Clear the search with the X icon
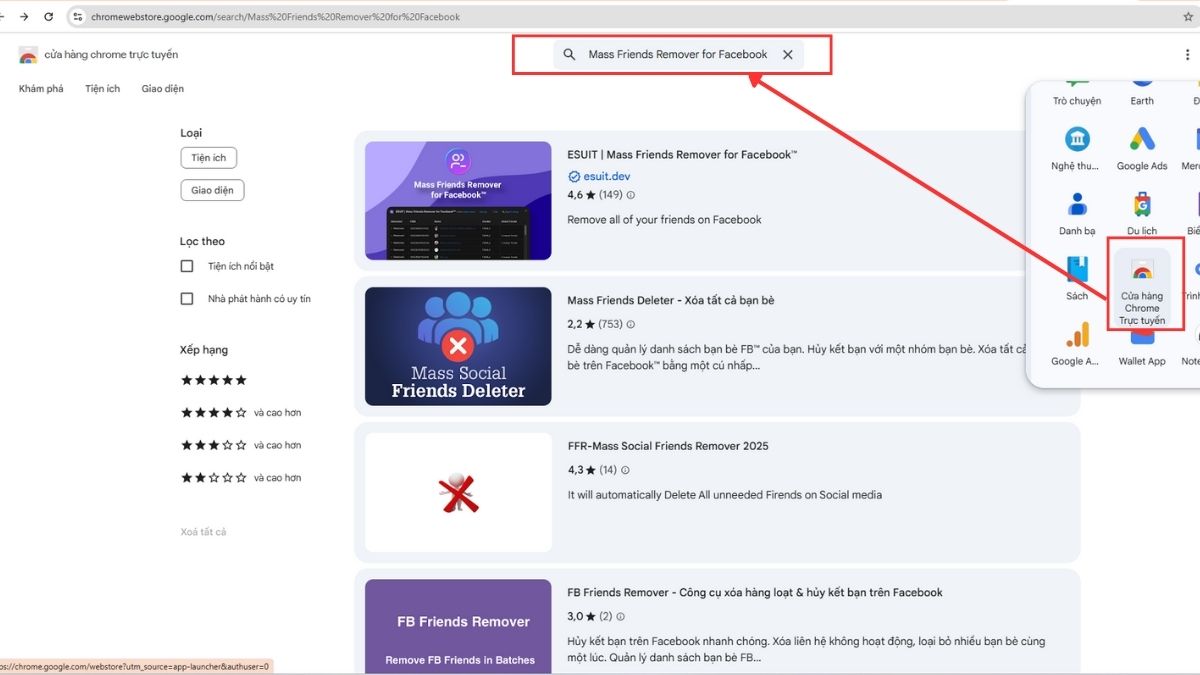The height and width of the screenshot is (675, 1200). pos(788,55)
